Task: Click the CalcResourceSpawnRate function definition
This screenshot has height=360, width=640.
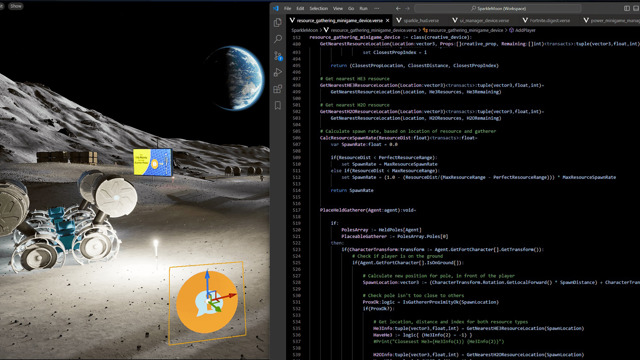Action: (398, 138)
